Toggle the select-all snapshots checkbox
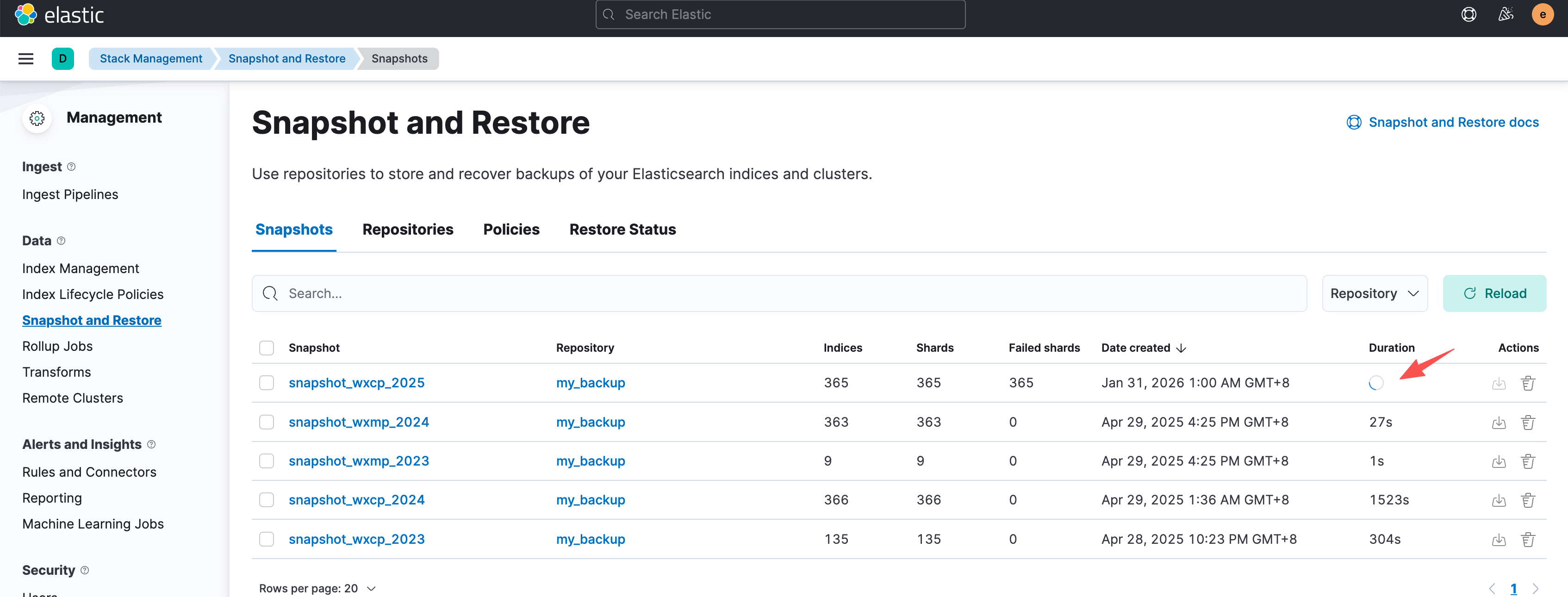Viewport: 1568px width, 597px height. click(267, 348)
